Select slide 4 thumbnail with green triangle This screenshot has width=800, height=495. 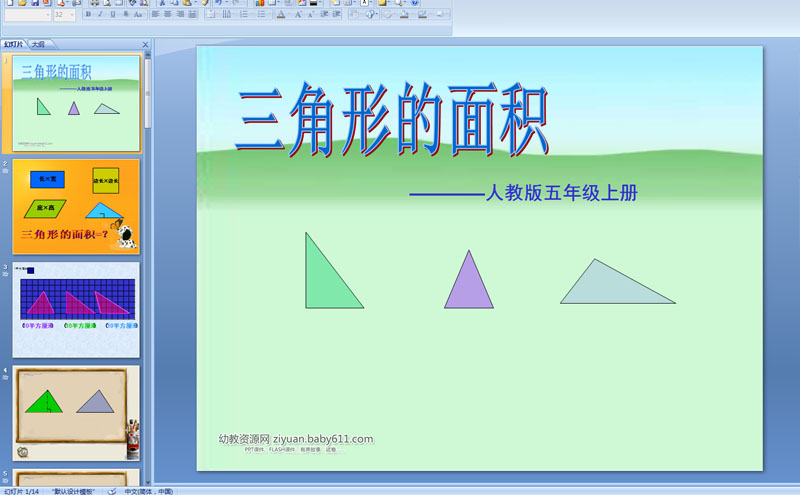pos(76,413)
